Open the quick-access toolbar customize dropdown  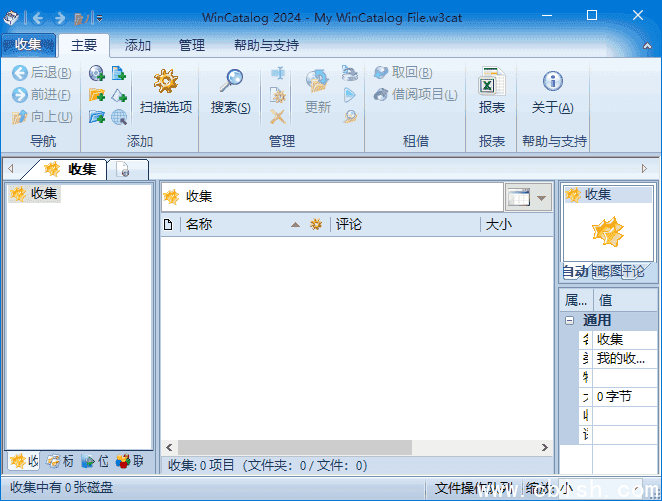99,18
